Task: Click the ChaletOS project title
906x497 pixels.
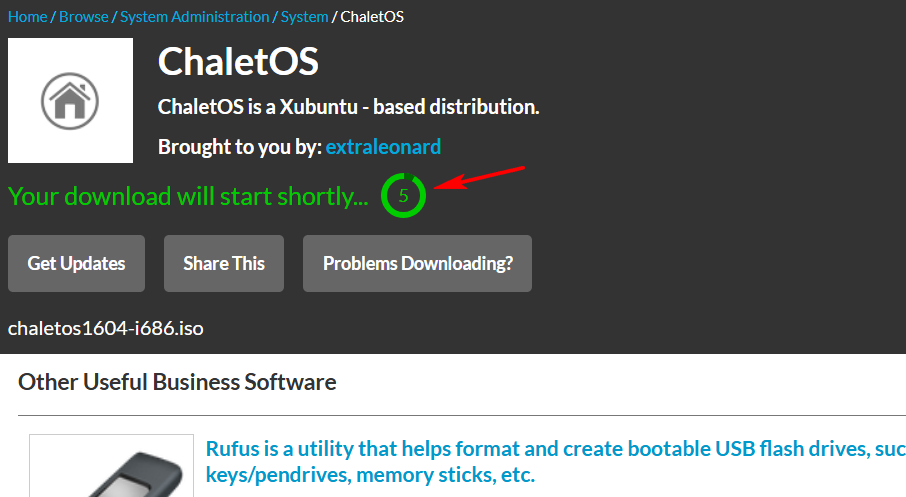Action: [x=238, y=61]
